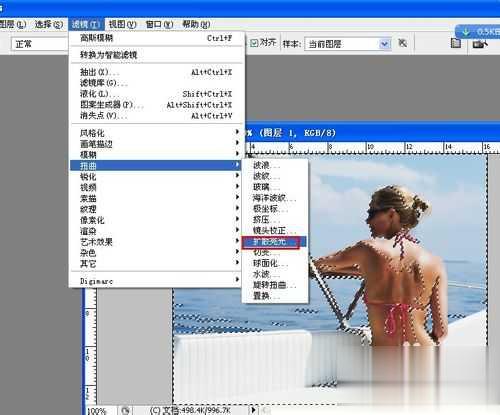The width and height of the screenshot is (500, 415).
Task: Choose 挤压... in the submenu
Action: tap(275, 219)
